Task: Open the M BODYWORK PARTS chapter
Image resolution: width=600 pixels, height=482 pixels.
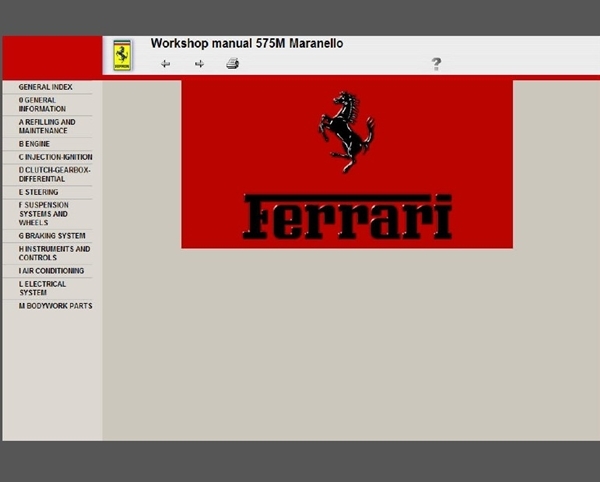Action: [55, 306]
